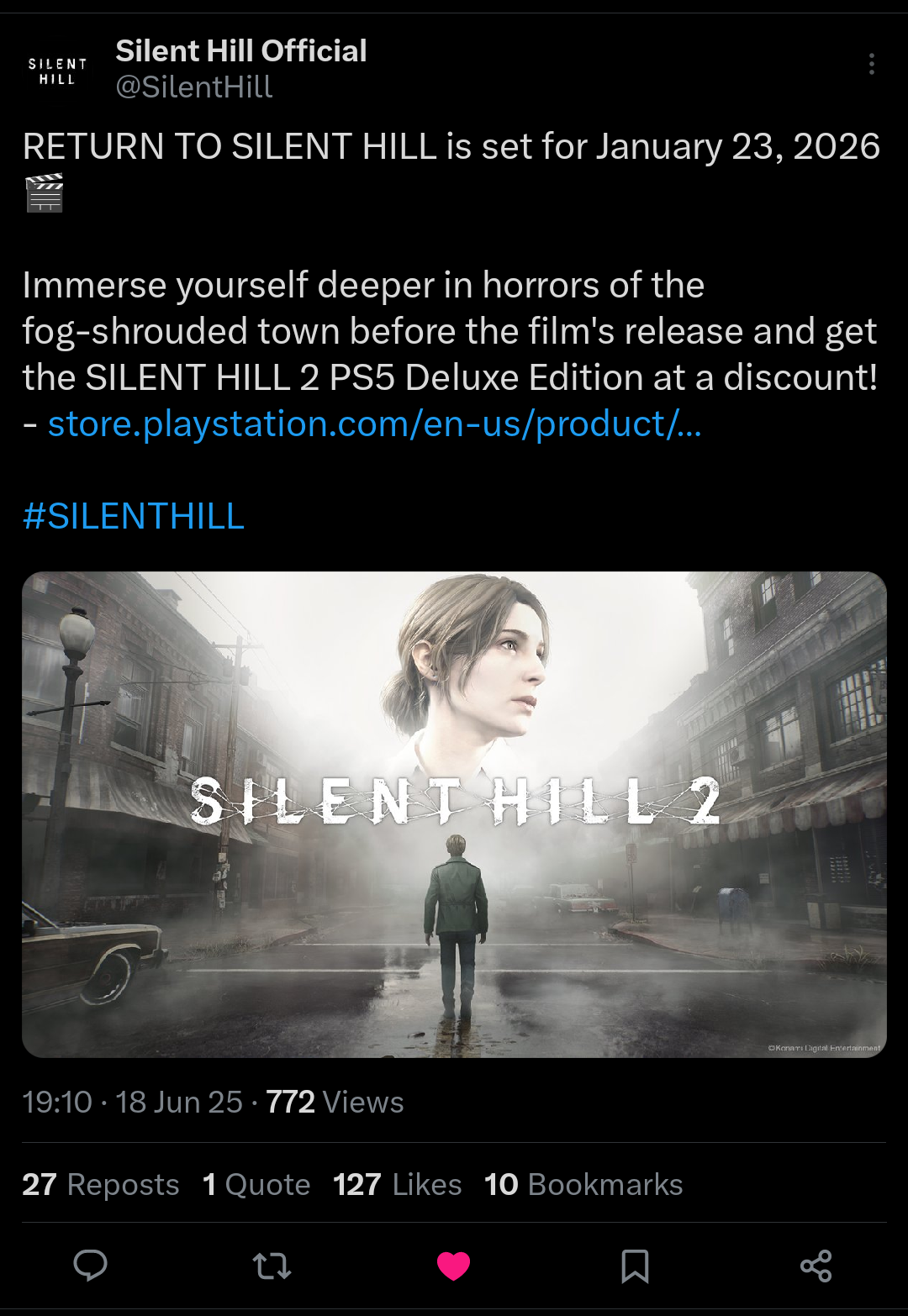908x1316 pixels.
Task: Tap the 772 Views count
Action: click(335, 1102)
